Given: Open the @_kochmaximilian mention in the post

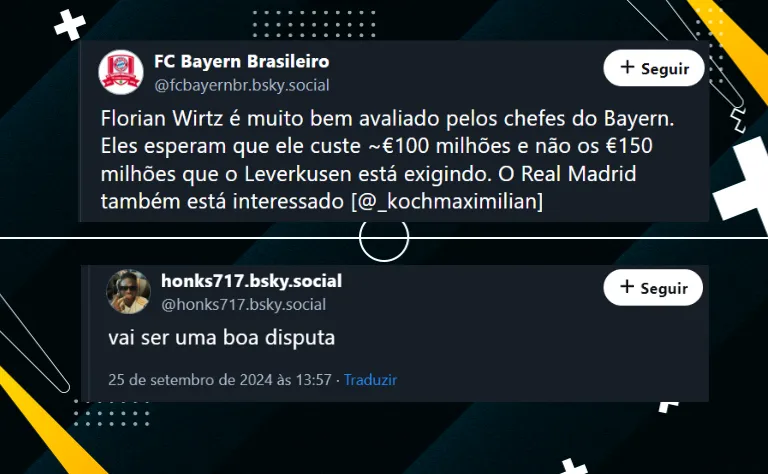Looking at the screenshot, I should pos(447,201).
